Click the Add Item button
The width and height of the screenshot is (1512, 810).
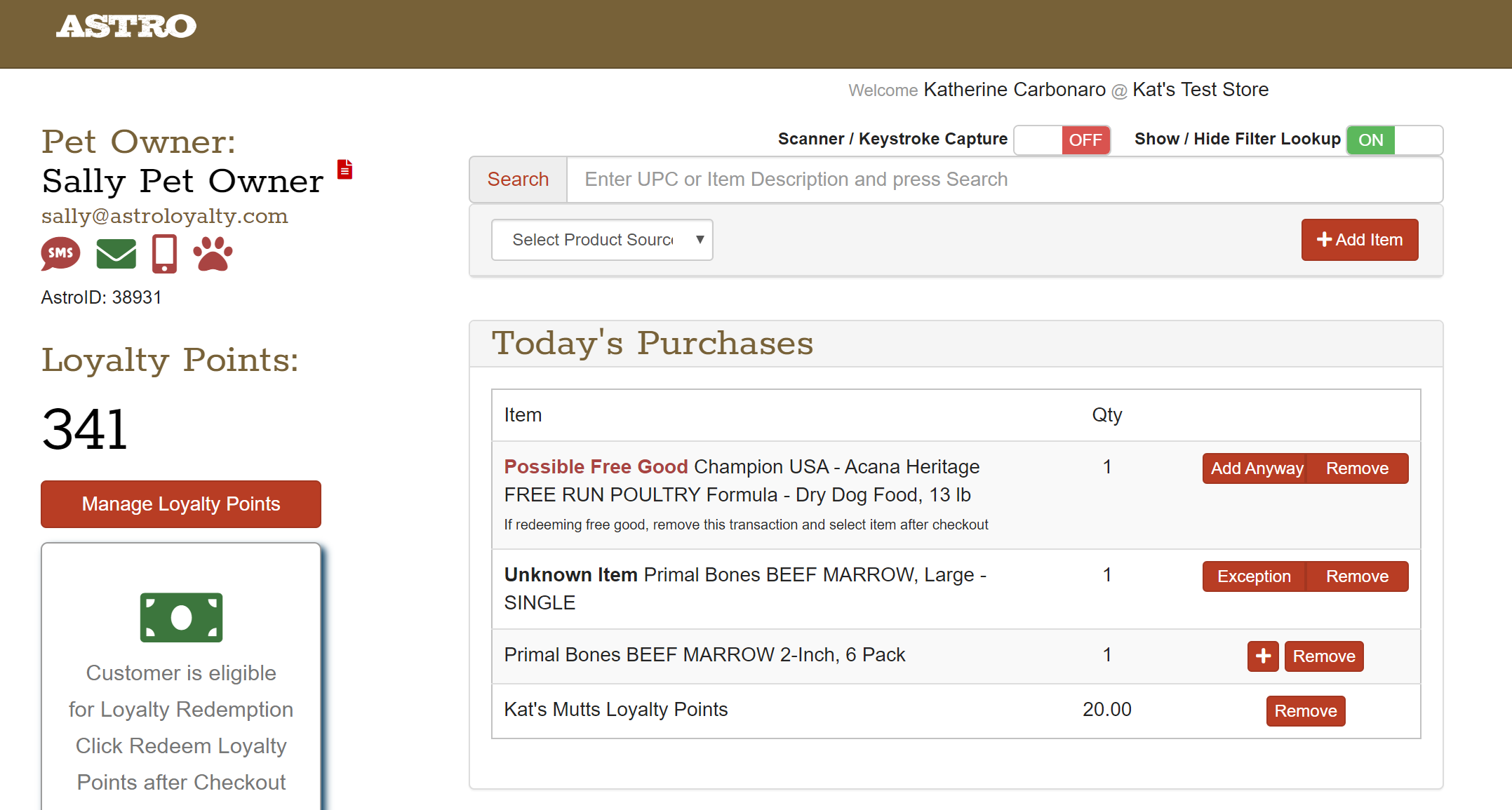coord(1359,240)
